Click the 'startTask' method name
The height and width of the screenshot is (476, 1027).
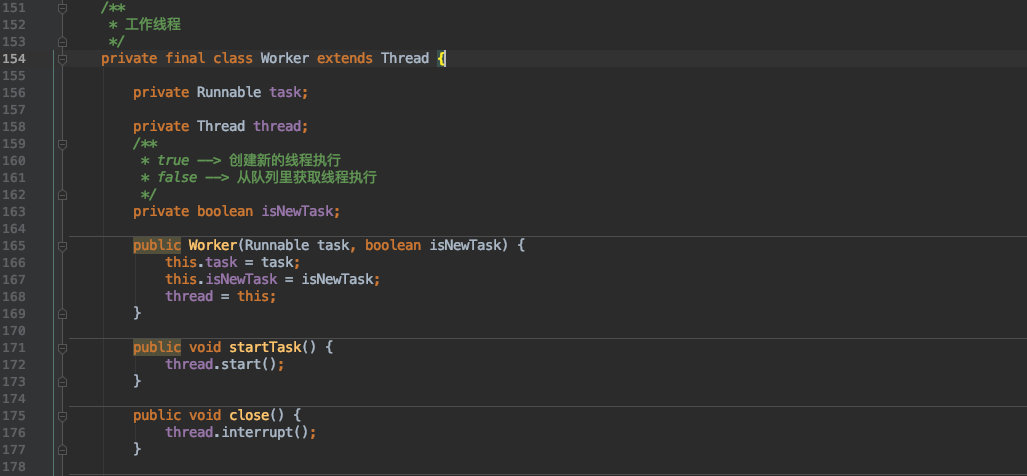[x=265, y=347]
